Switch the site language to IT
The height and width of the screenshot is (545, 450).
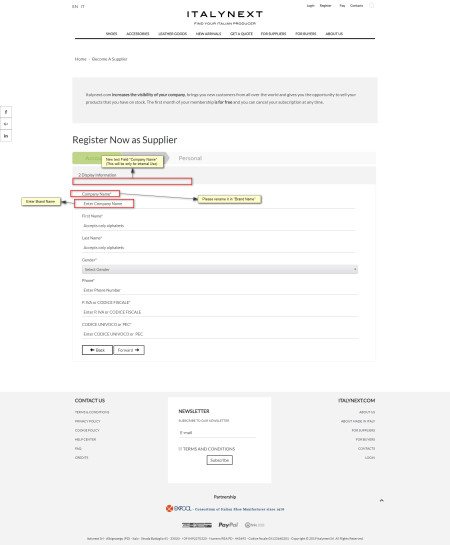point(83,6)
